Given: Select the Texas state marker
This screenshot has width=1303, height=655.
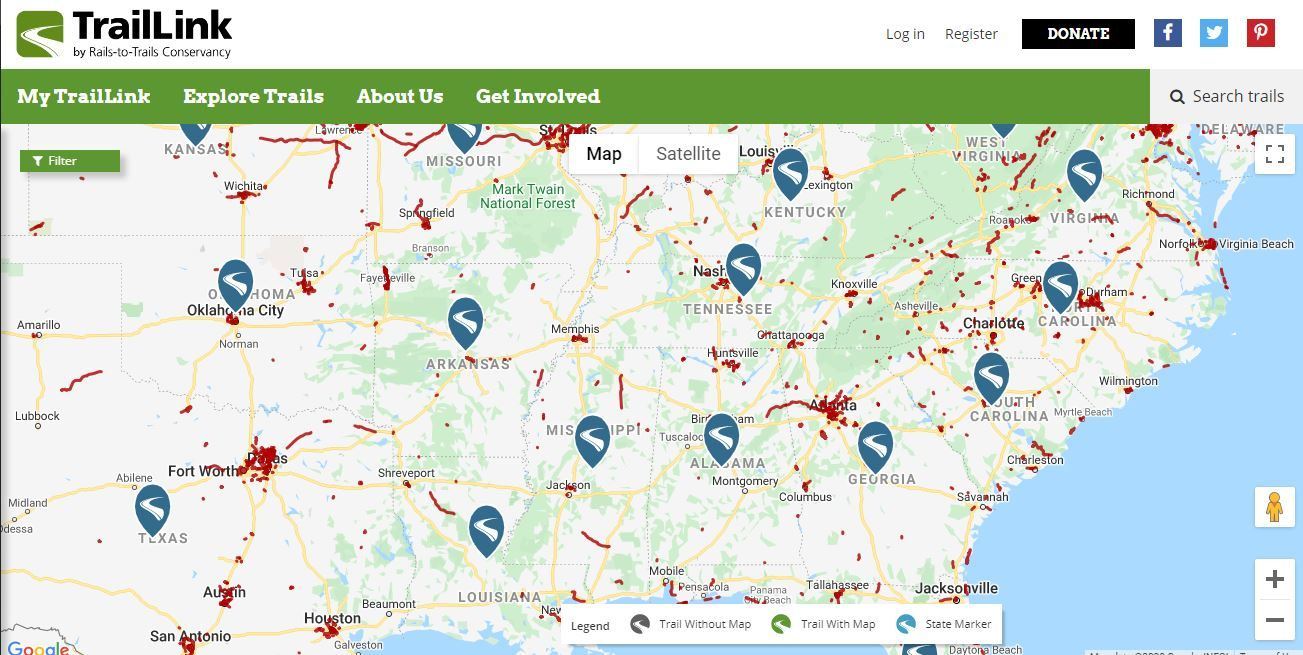Looking at the screenshot, I should point(152,510).
